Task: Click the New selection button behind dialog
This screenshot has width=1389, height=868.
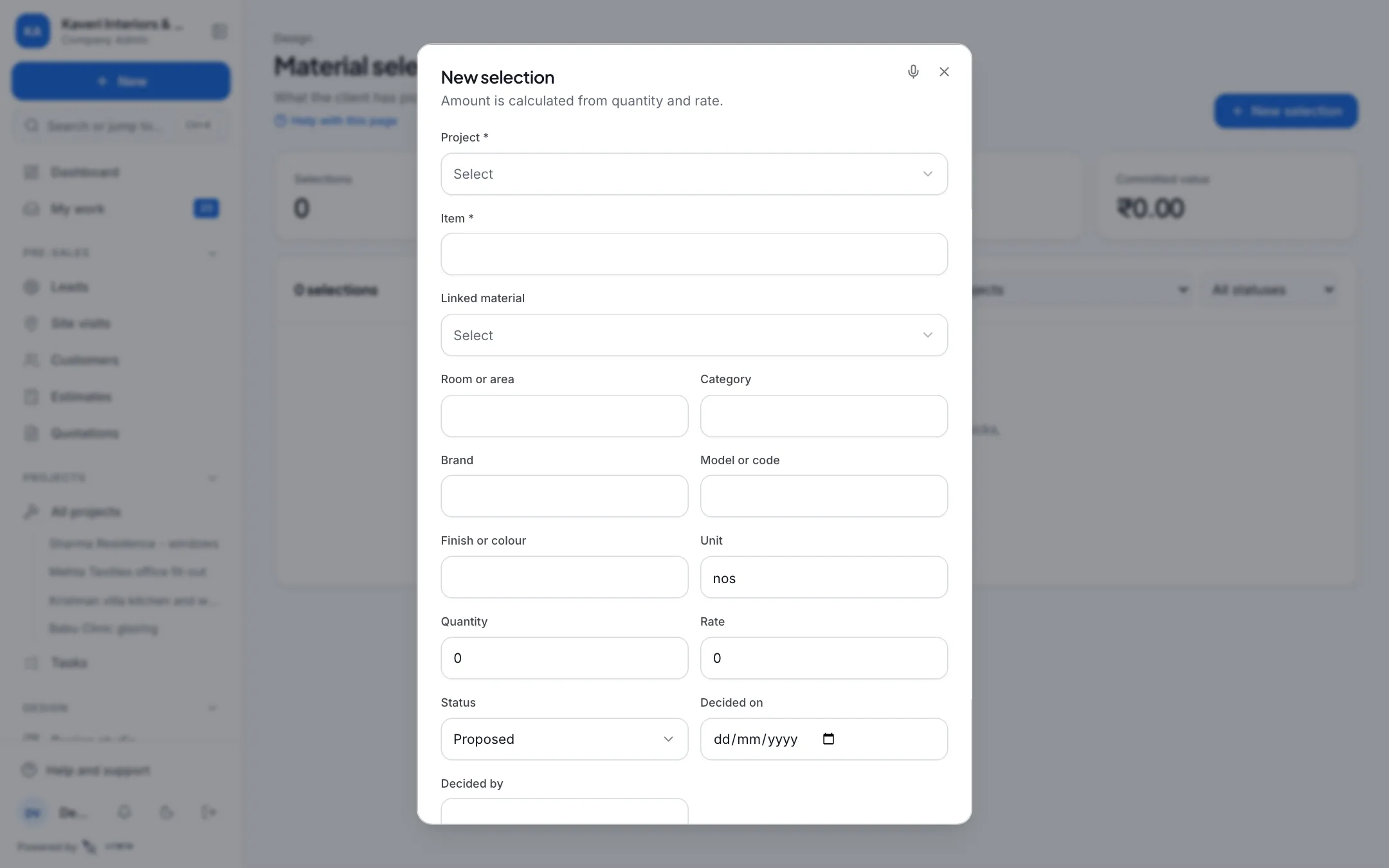Action: point(1285,111)
